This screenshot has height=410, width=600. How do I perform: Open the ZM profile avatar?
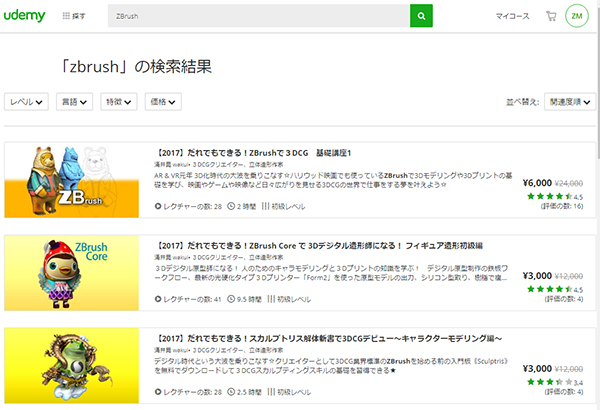(577, 17)
